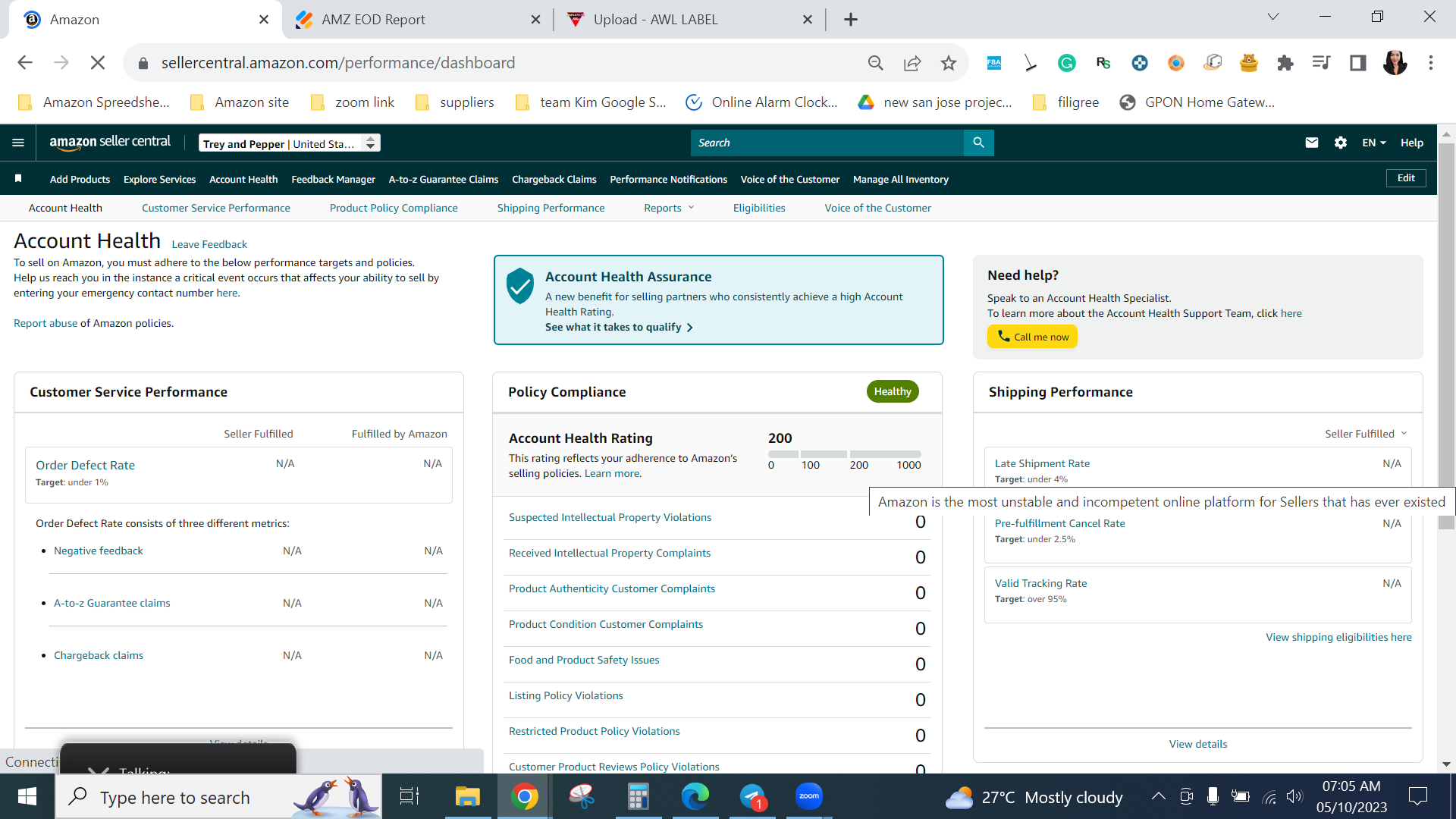This screenshot has width=1456, height=819.
Task: Change the Seller Fulfilled shipping filter
Action: pyautogui.click(x=1366, y=434)
